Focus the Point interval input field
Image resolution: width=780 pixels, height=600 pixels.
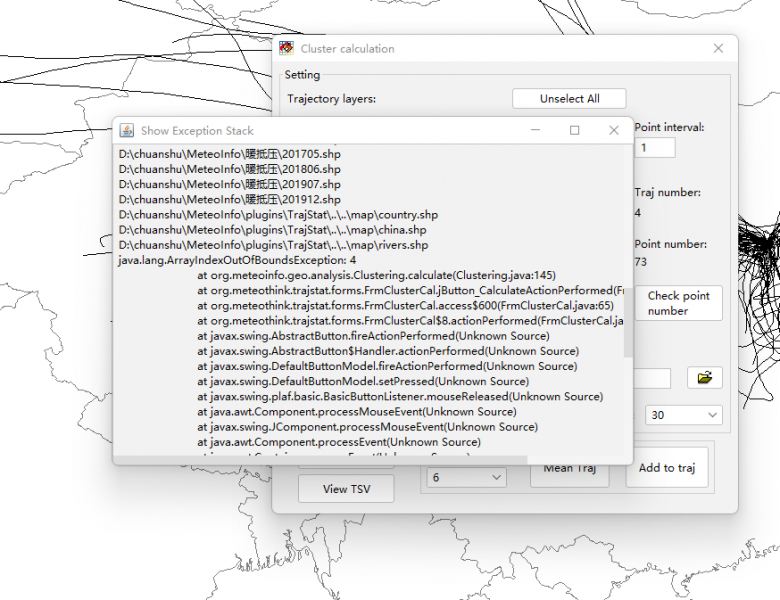click(x=655, y=148)
